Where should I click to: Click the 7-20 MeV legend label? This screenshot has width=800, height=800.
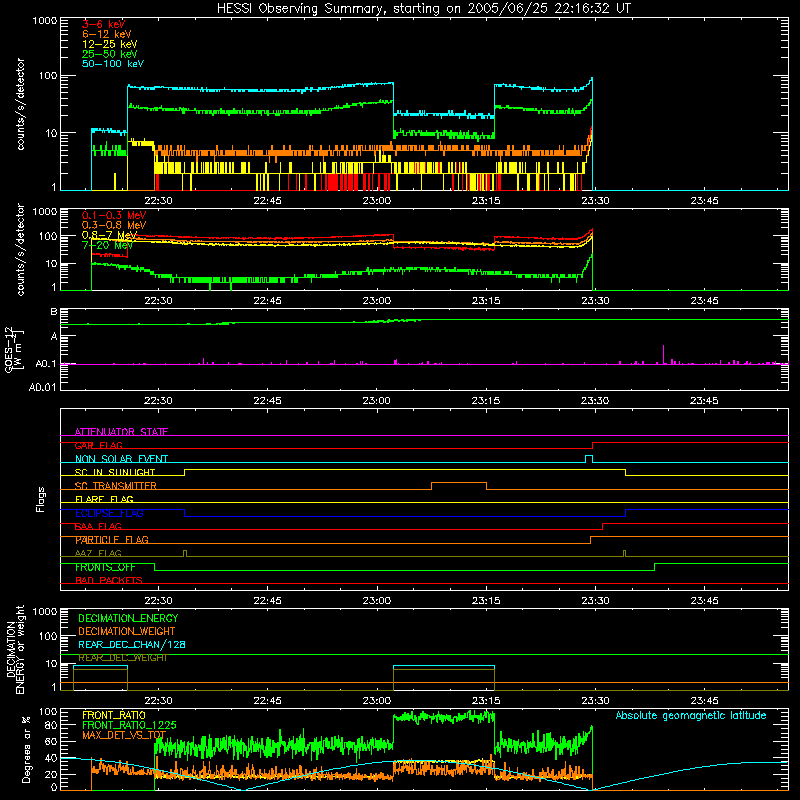[x=107, y=245]
